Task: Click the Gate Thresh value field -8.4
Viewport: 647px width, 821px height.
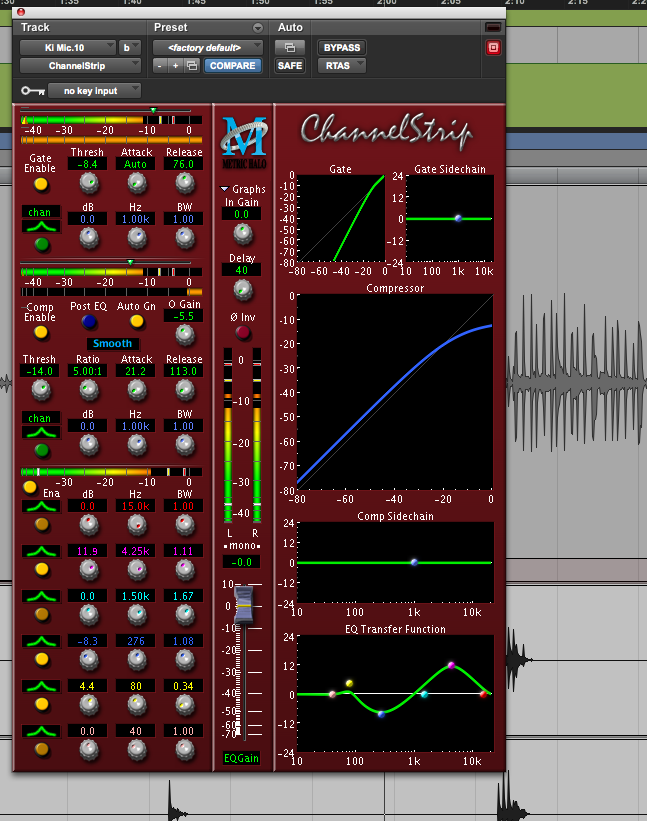Action: point(87,164)
